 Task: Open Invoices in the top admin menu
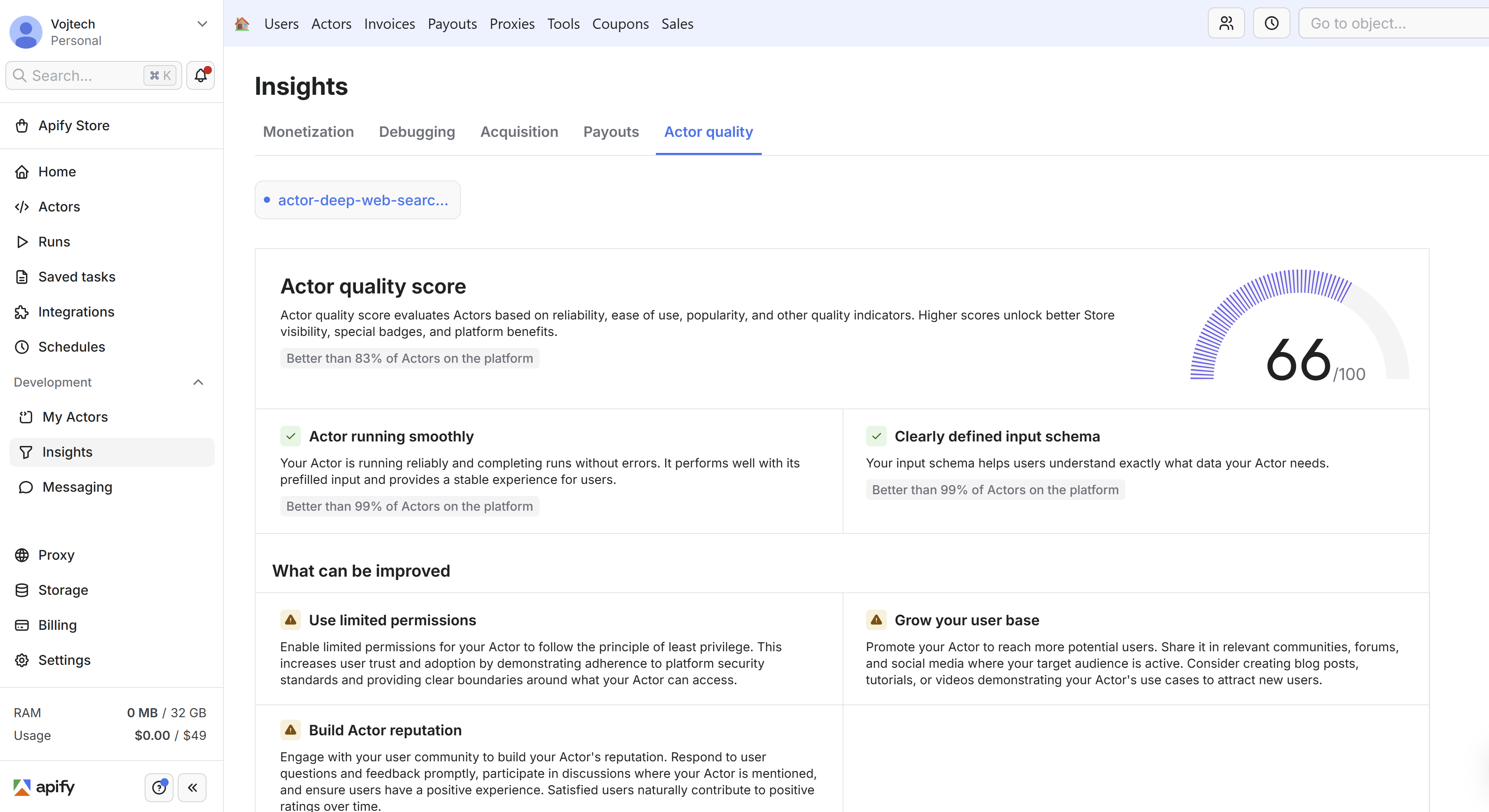click(389, 23)
